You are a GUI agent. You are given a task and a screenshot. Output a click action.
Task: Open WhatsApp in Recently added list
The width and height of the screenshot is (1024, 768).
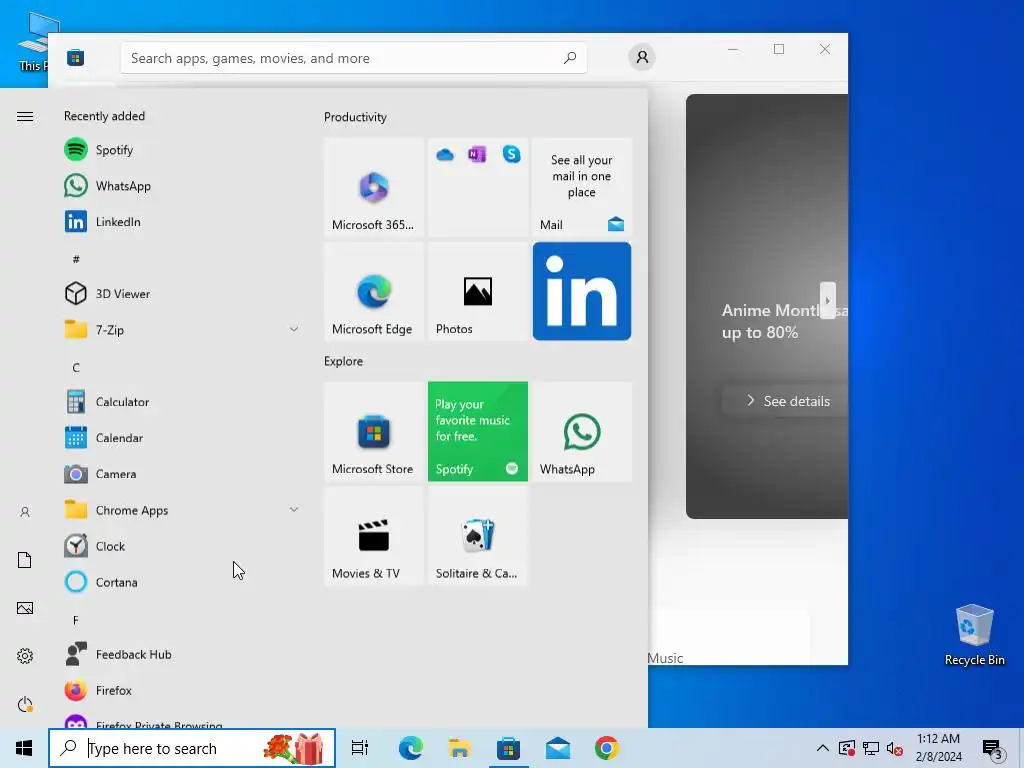coord(182,185)
